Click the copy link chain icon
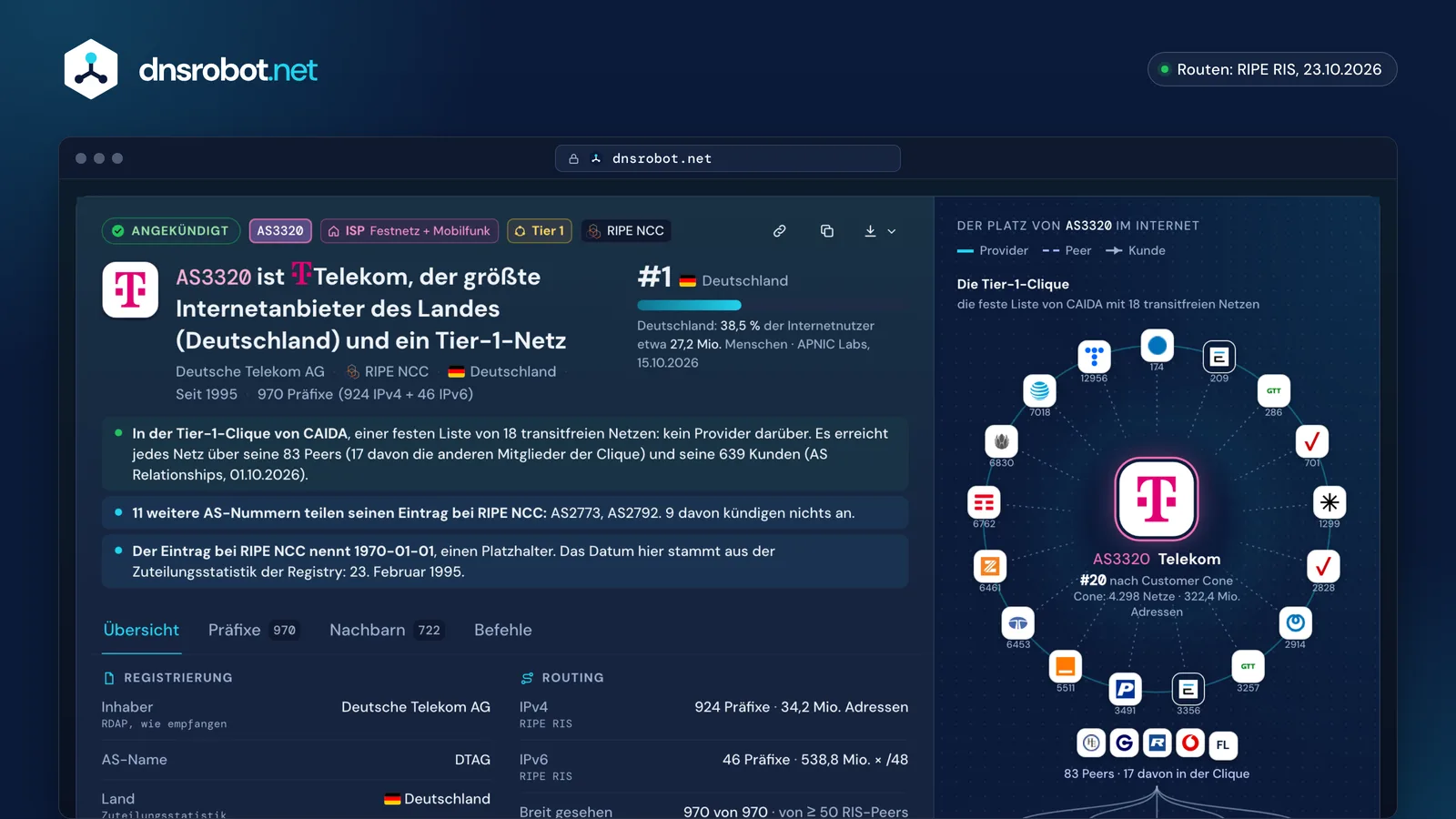 tap(780, 231)
